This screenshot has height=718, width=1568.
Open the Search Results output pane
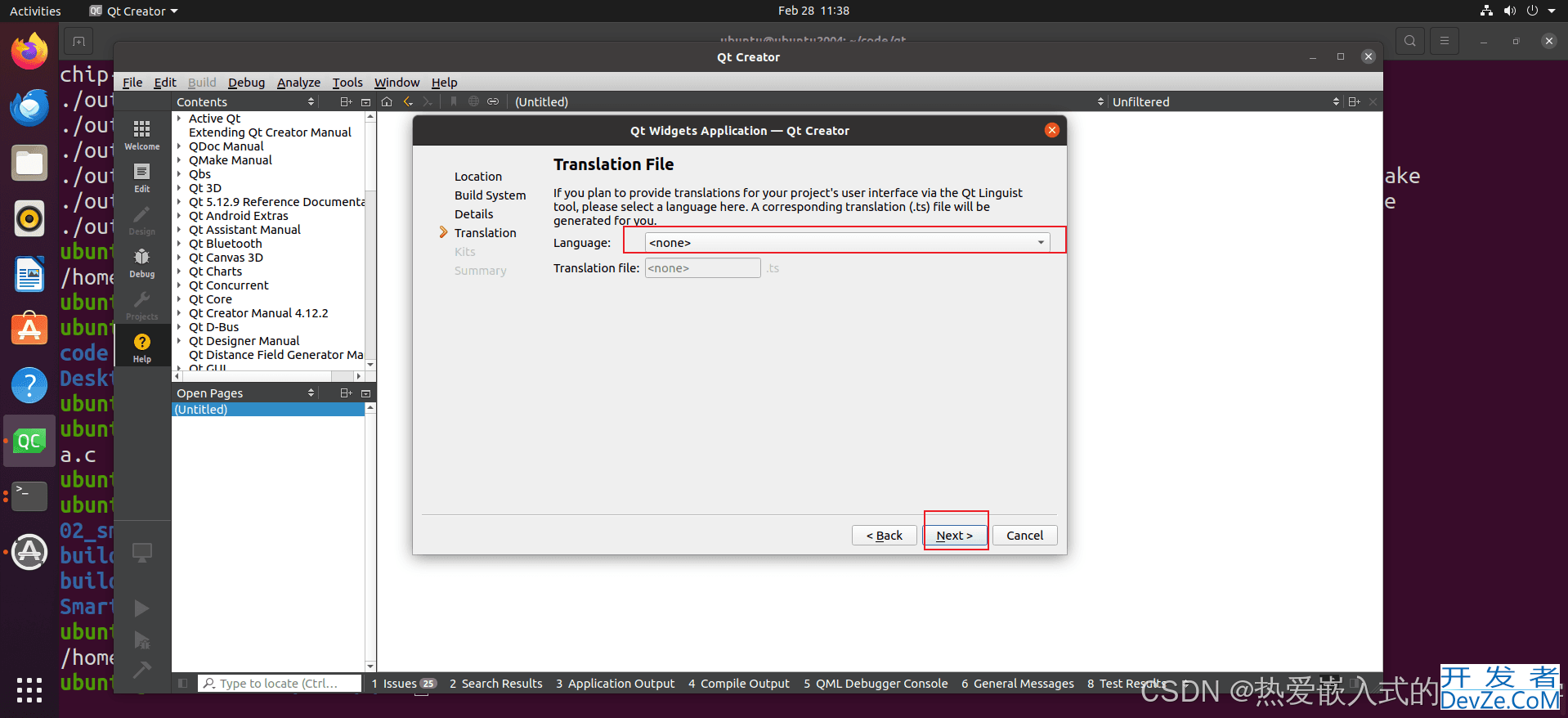495,684
